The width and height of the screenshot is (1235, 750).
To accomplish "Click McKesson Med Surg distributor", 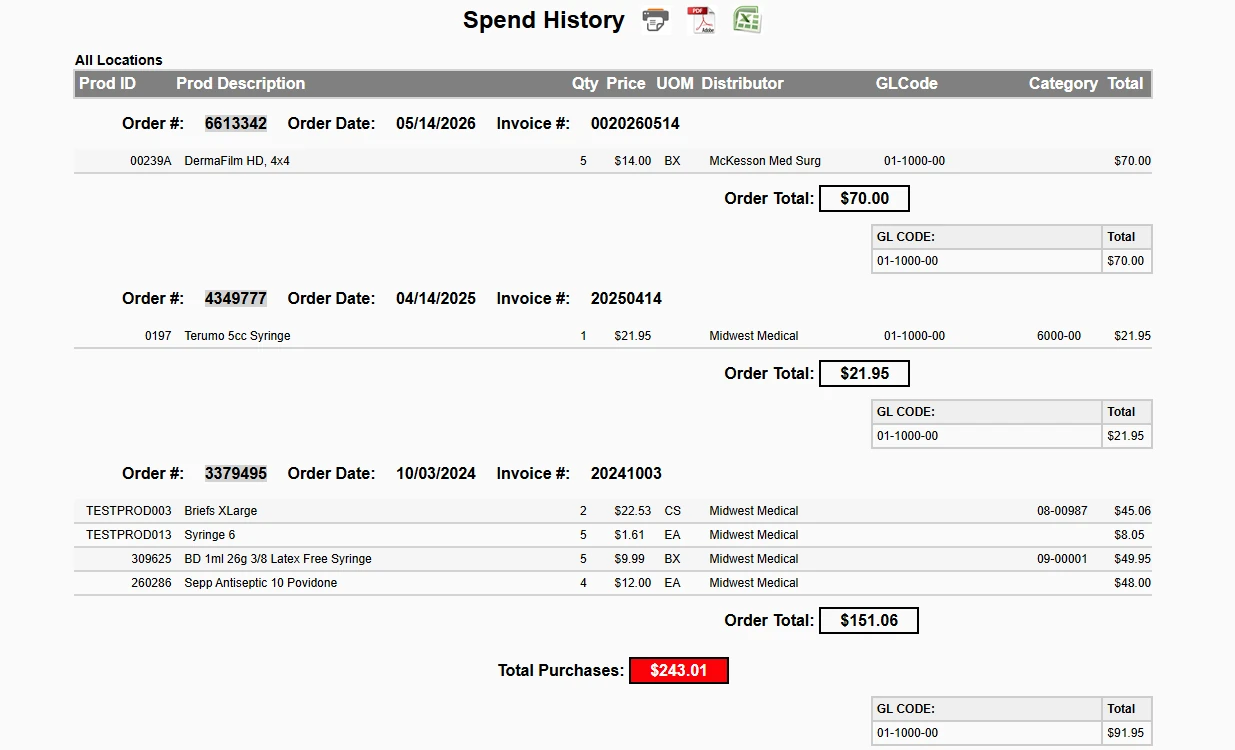I will click(765, 160).
